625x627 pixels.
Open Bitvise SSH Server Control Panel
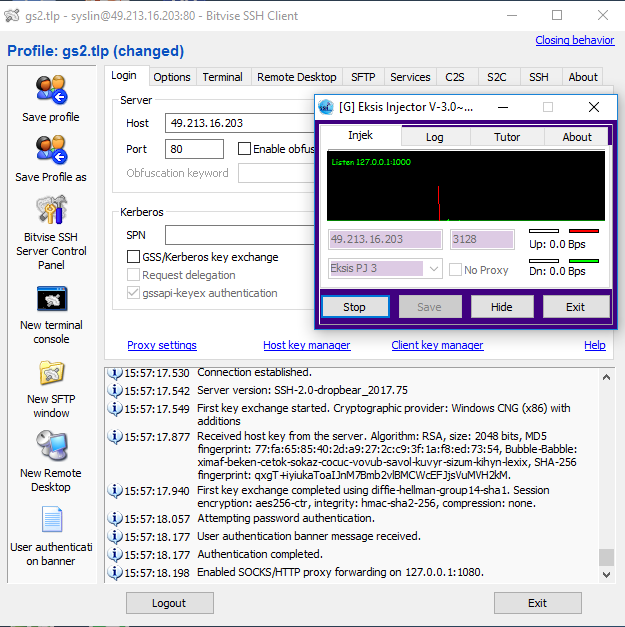(51, 209)
